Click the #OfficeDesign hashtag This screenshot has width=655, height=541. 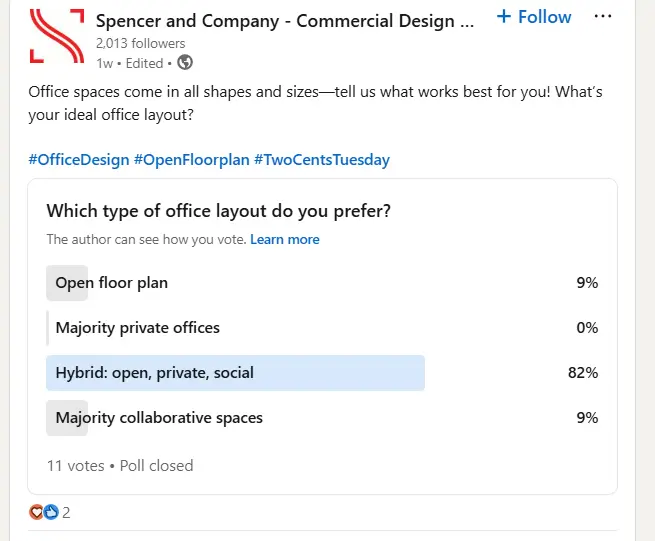78,159
